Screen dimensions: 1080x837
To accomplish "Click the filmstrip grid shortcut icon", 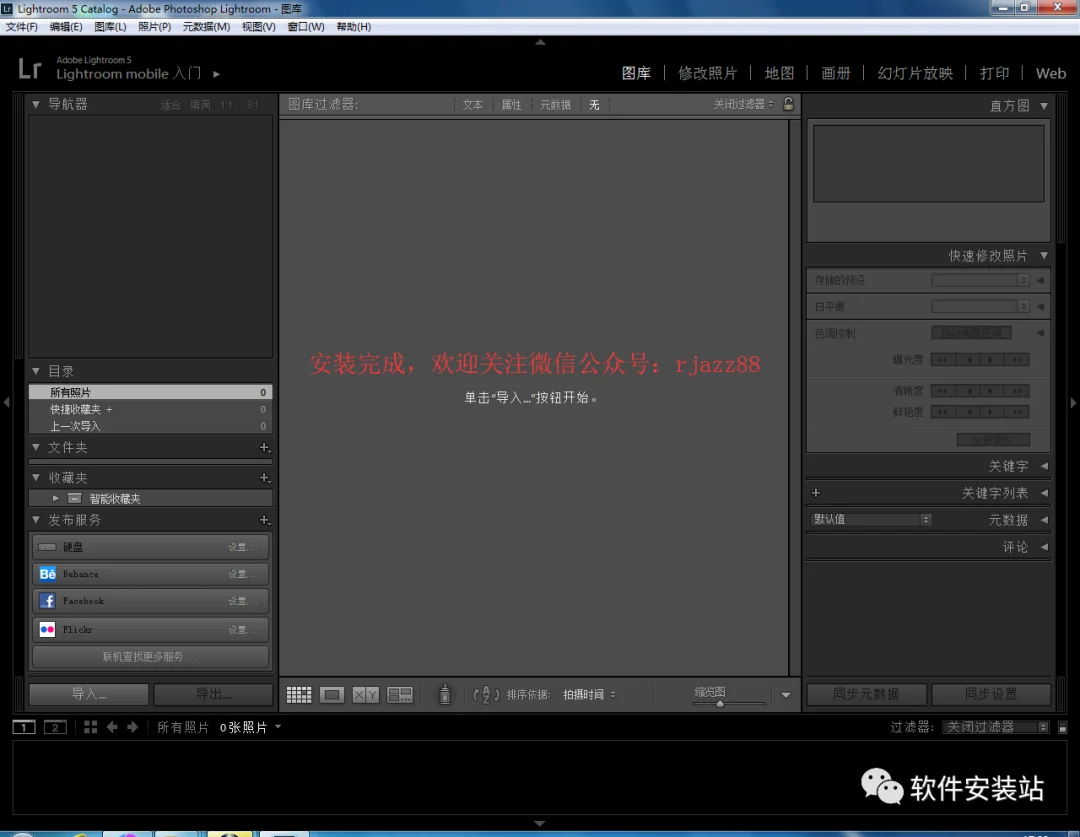I will 90,727.
